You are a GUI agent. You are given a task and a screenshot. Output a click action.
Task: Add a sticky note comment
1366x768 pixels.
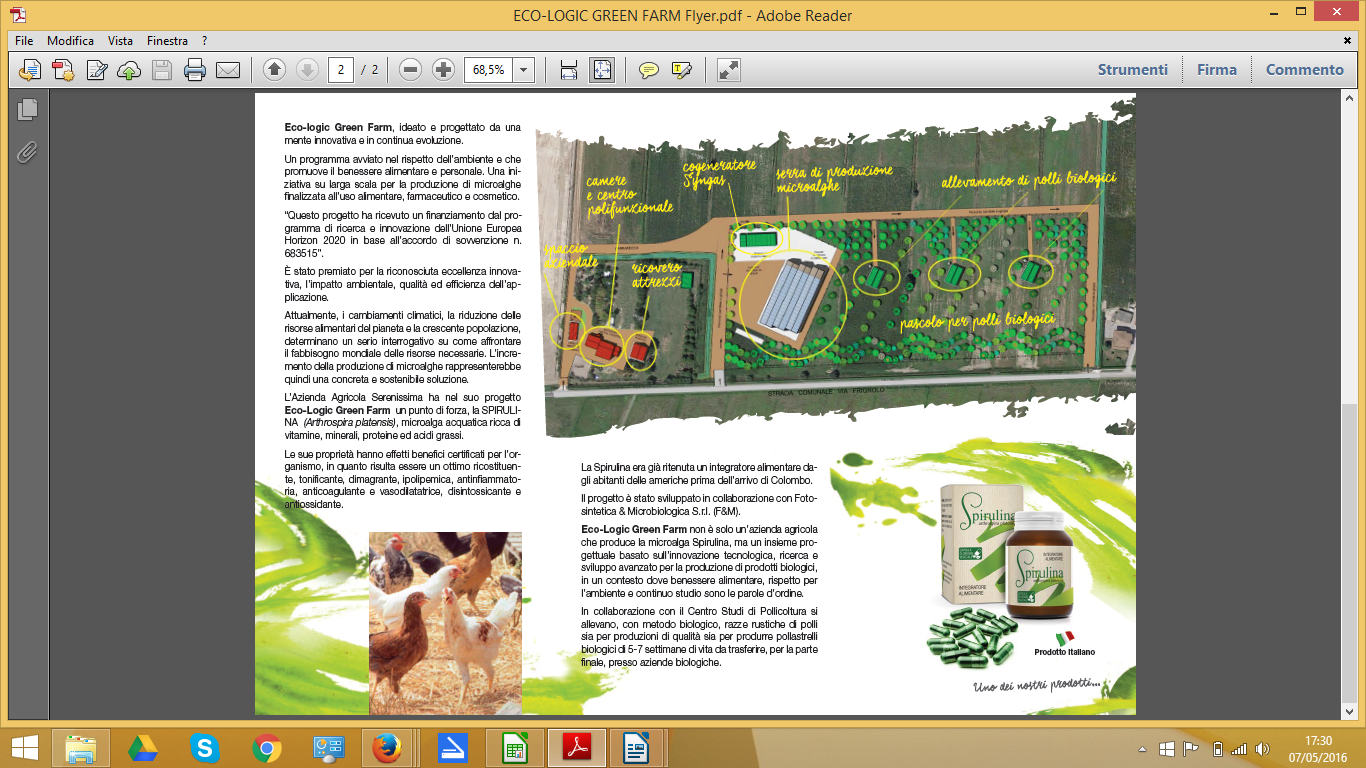[649, 70]
